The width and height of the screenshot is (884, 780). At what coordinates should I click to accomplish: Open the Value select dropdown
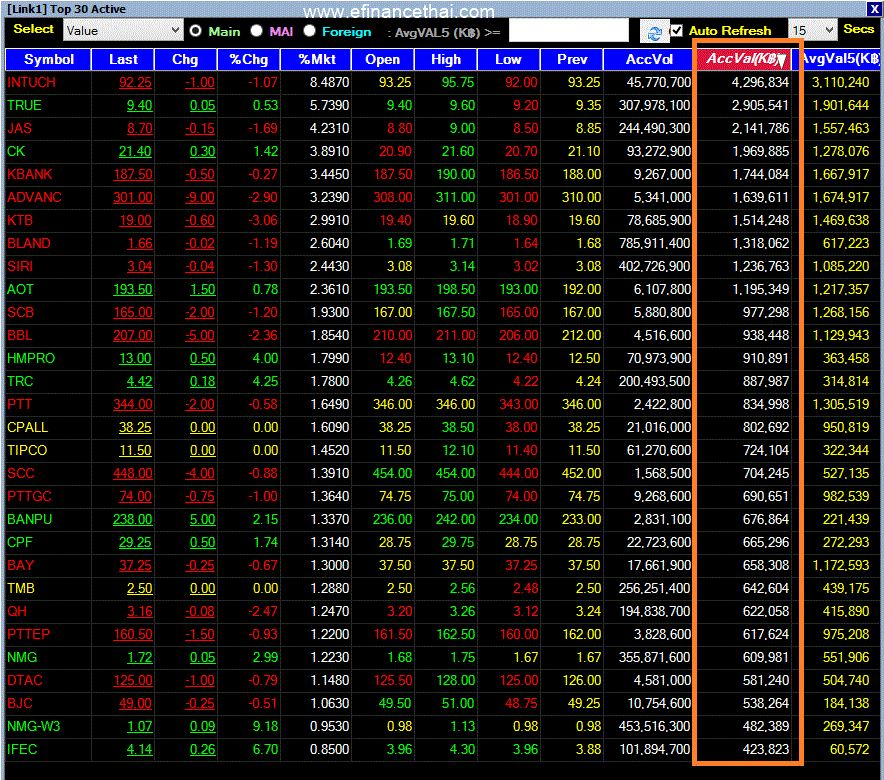pos(123,30)
